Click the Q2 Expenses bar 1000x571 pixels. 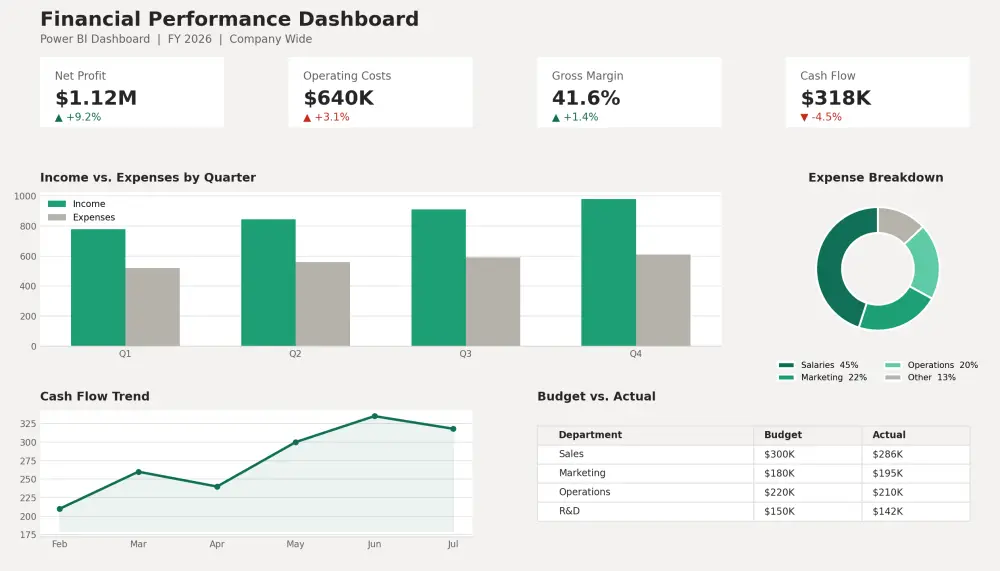click(x=323, y=304)
